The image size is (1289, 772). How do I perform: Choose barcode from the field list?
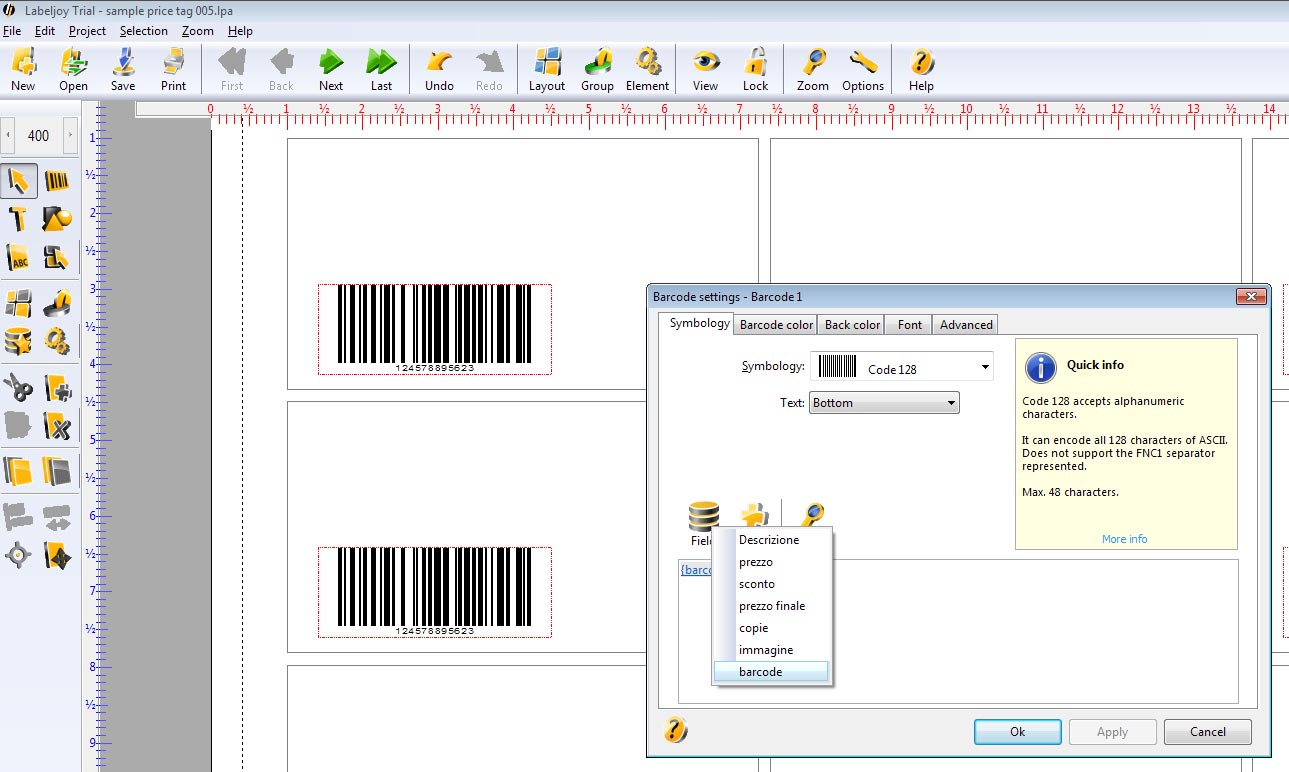pyautogui.click(x=771, y=672)
